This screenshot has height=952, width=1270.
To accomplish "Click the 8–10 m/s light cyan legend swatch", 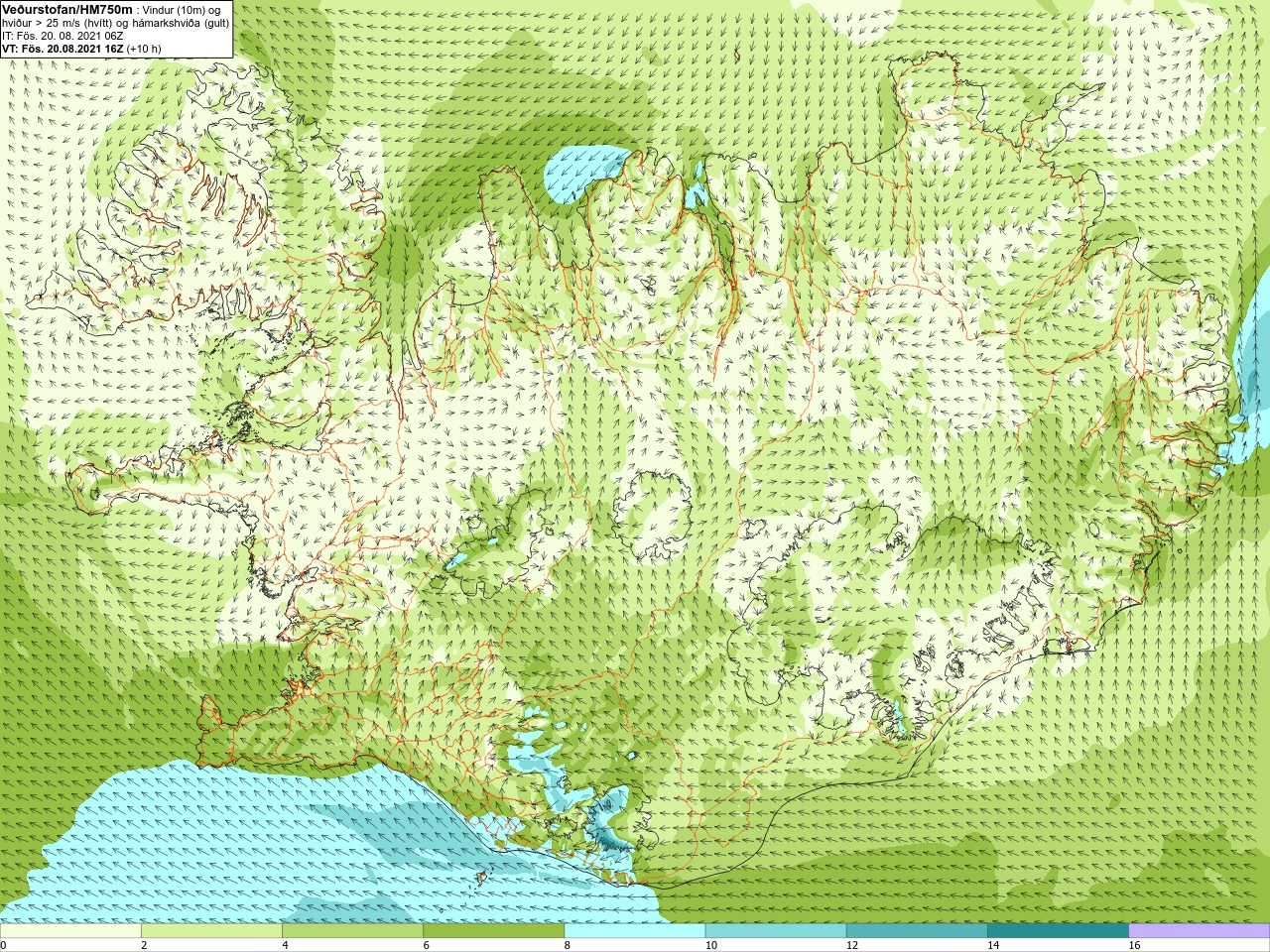I will click(x=635, y=931).
